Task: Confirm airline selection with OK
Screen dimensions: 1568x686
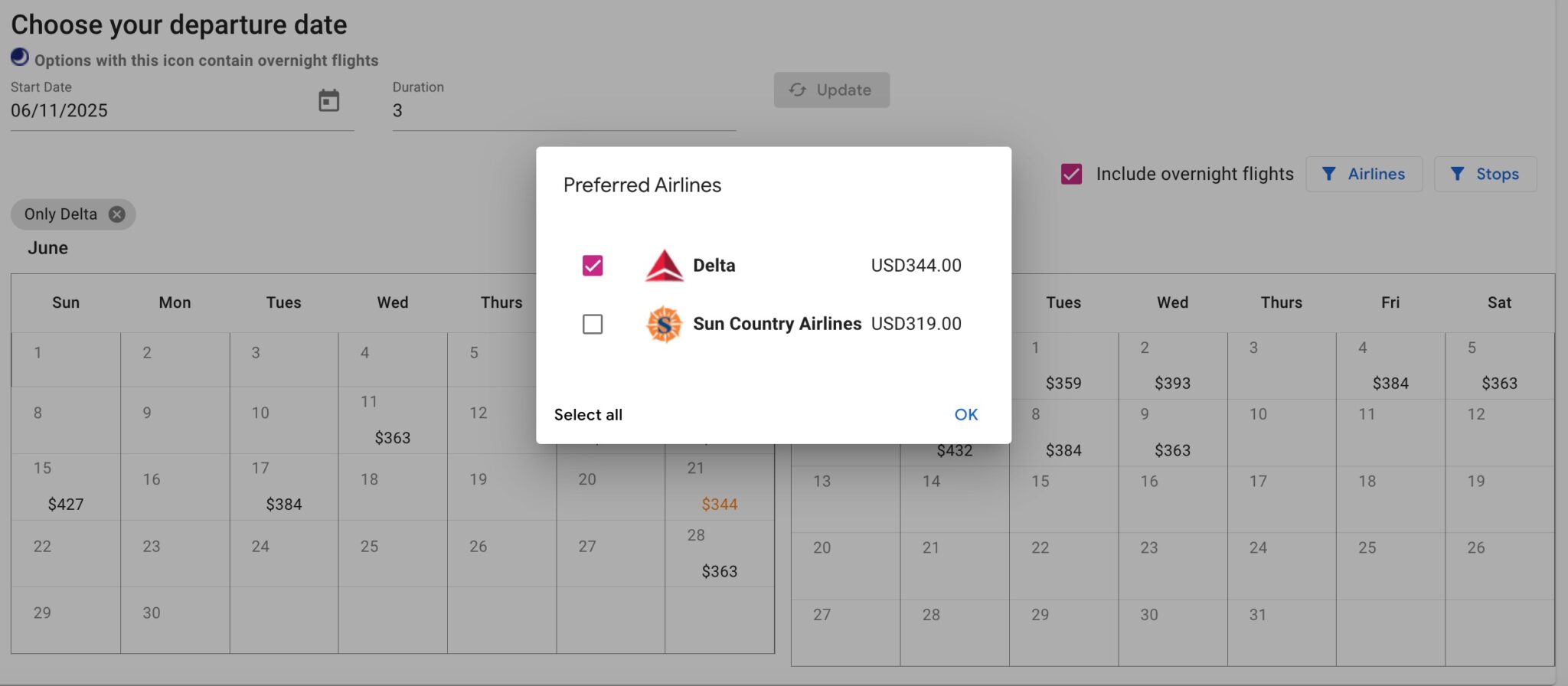Action: (965, 414)
